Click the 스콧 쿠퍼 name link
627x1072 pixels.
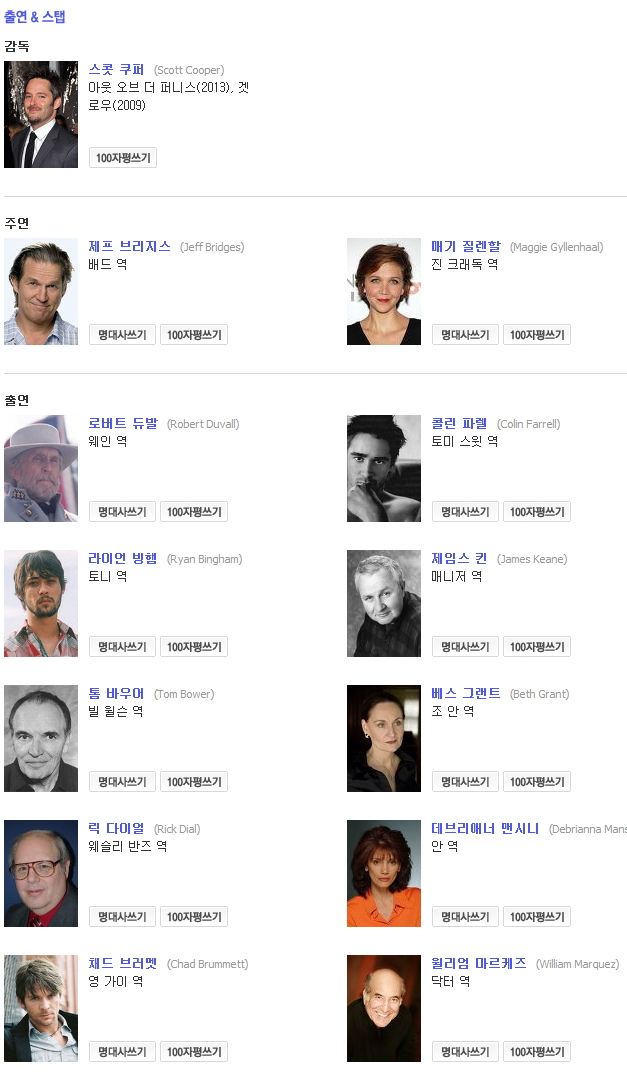(x=116, y=70)
